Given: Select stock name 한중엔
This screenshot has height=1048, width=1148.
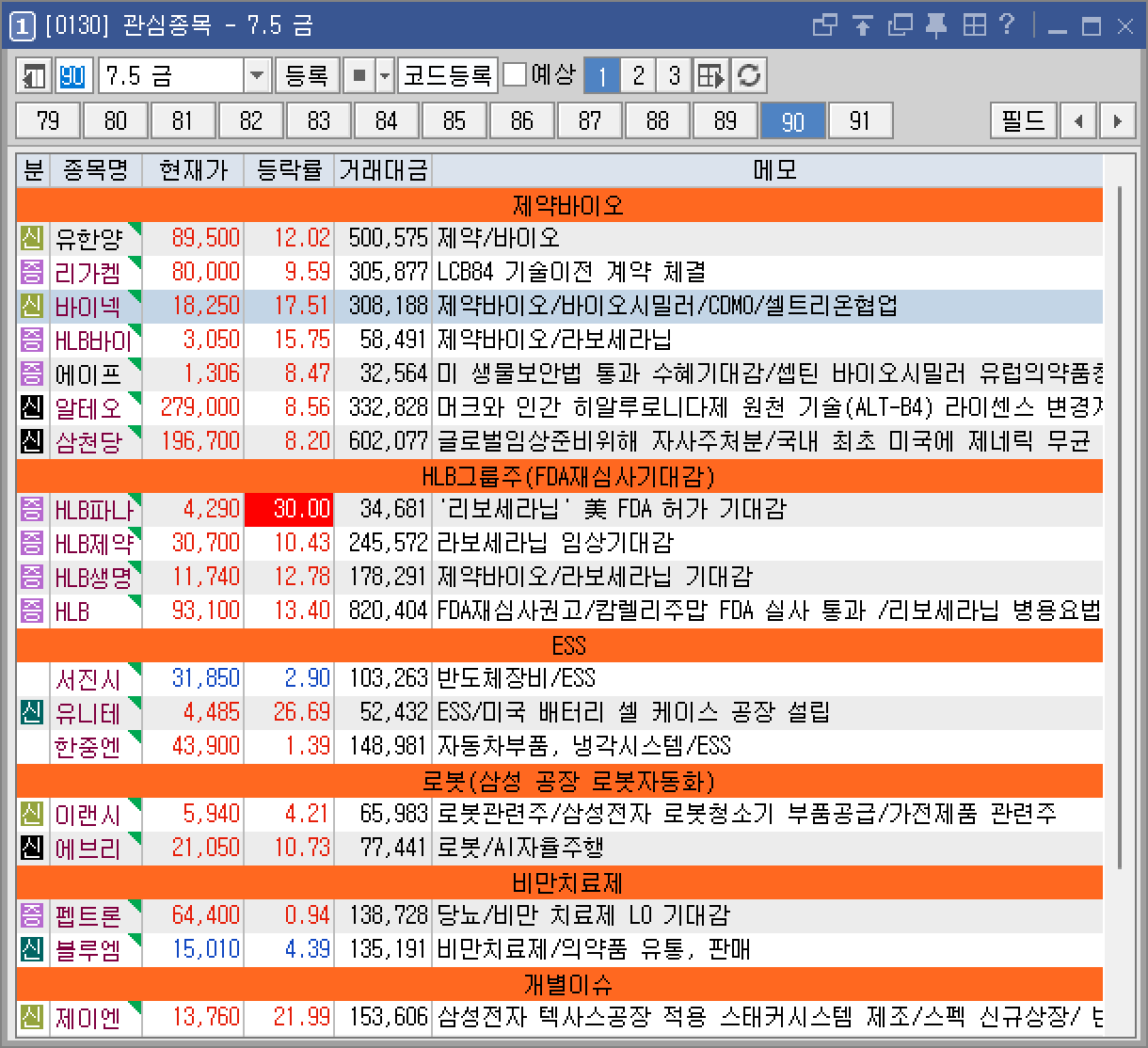Looking at the screenshot, I should pyautogui.click(x=88, y=746).
